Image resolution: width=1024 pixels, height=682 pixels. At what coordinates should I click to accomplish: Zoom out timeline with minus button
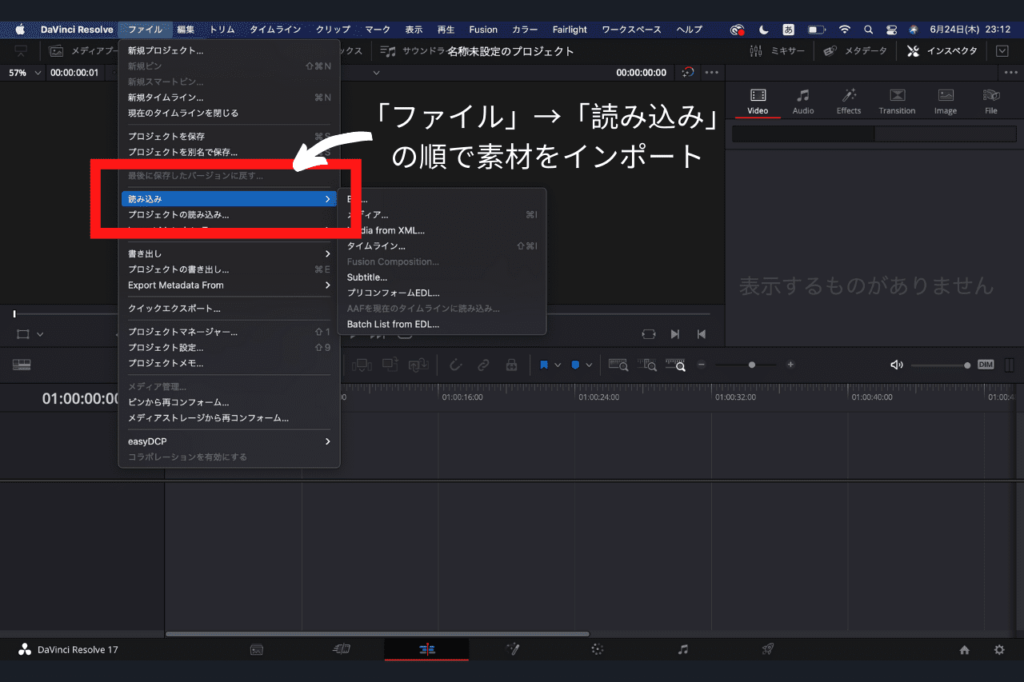pos(701,365)
